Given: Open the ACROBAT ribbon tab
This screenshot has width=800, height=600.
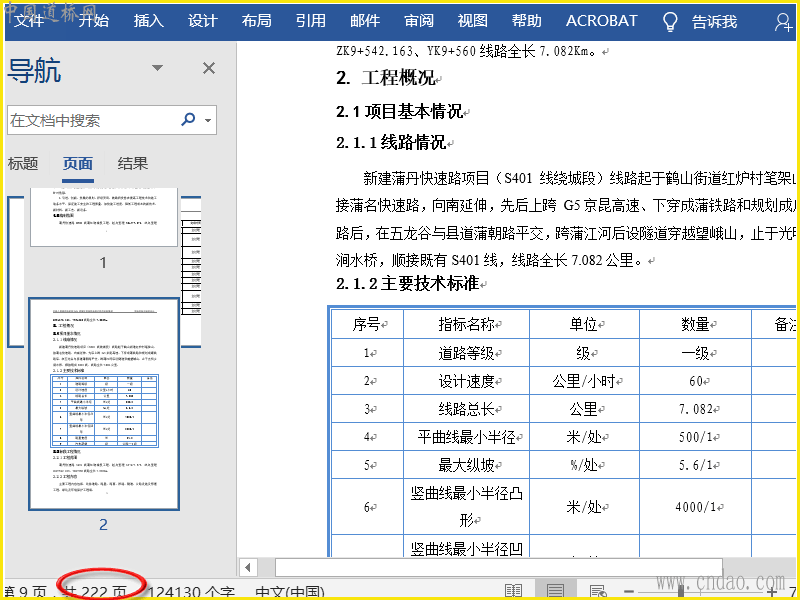Looking at the screenshot, I should pos(602,21).
